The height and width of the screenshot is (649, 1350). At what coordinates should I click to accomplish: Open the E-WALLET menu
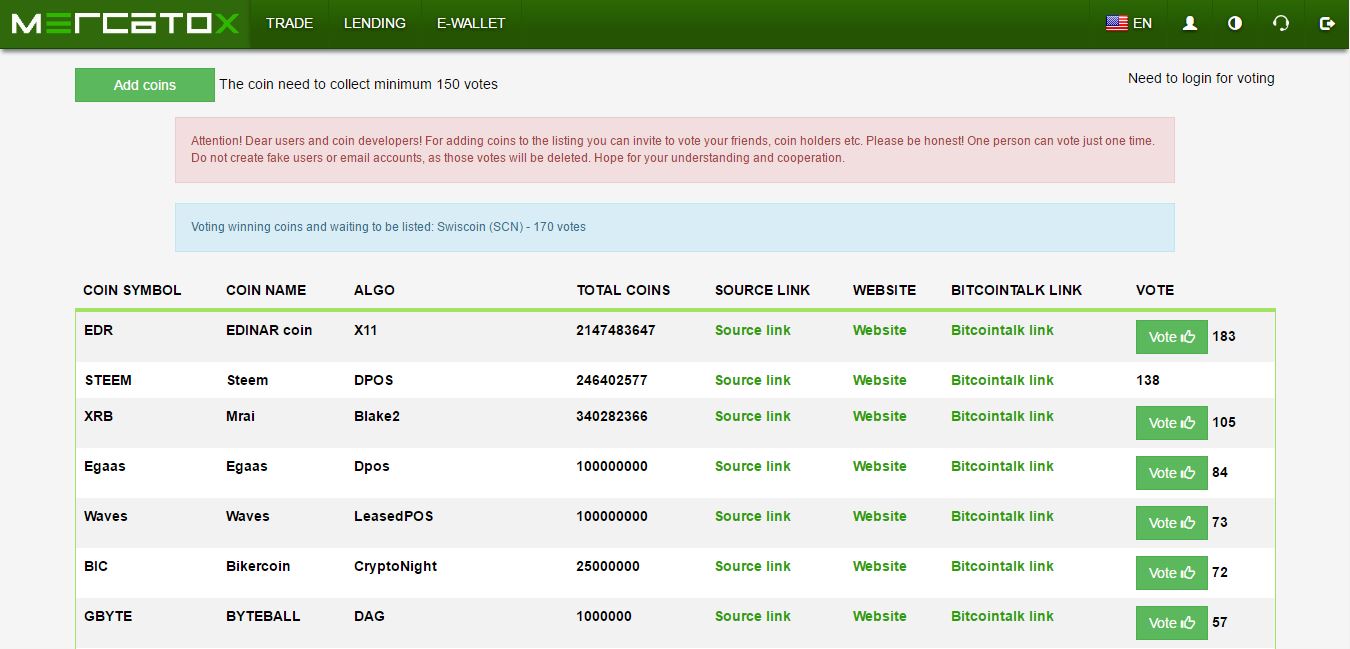[471, 23]
